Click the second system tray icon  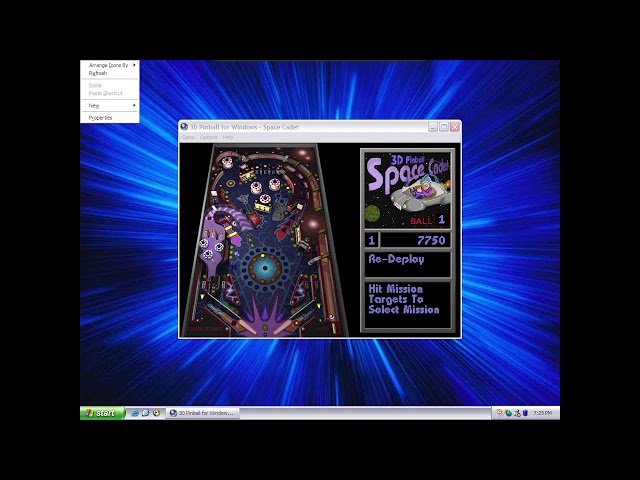pyautogui.click(x=508, y=413)
